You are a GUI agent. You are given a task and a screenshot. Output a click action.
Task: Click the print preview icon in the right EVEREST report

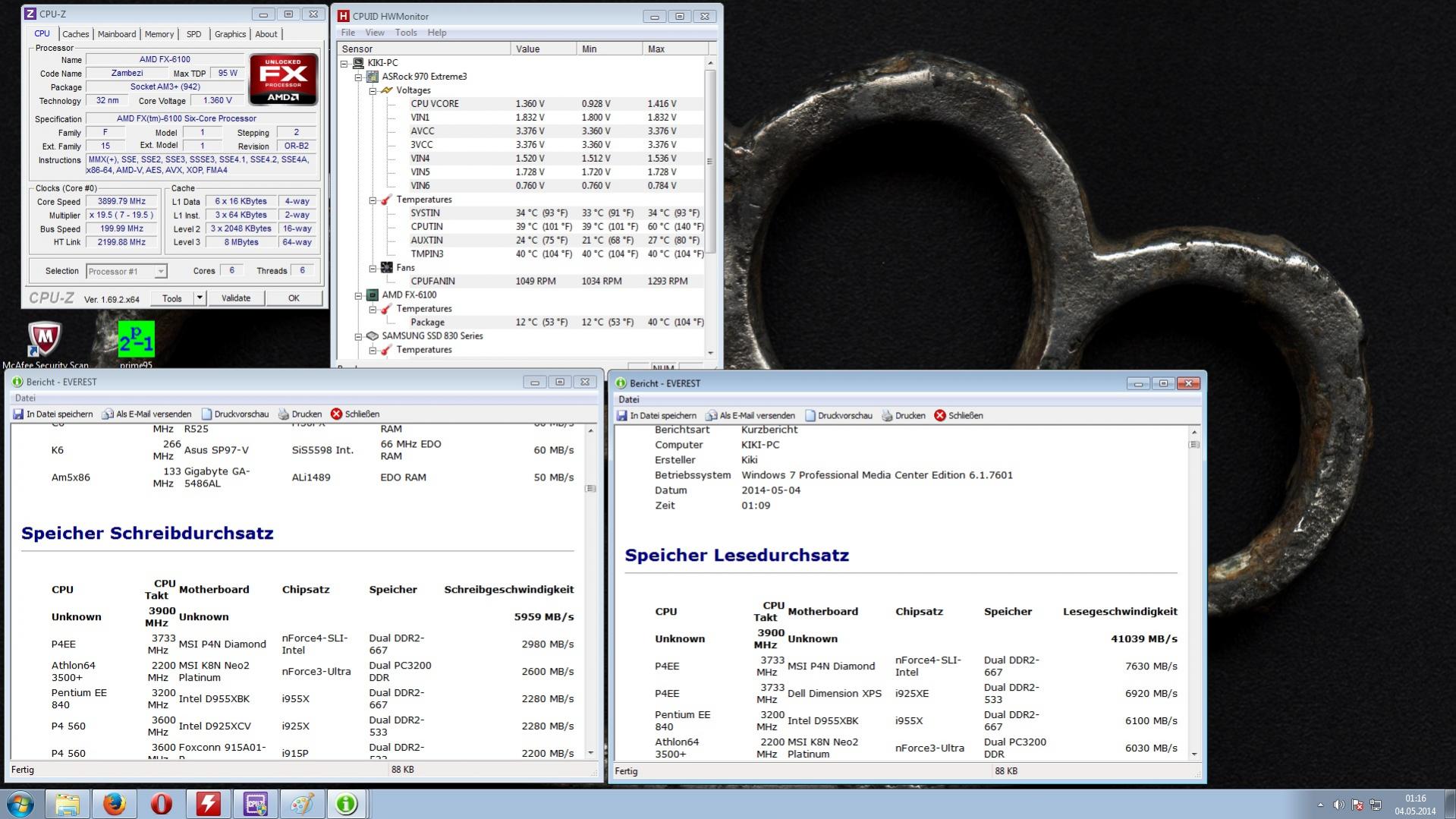(x=810, y=416)
